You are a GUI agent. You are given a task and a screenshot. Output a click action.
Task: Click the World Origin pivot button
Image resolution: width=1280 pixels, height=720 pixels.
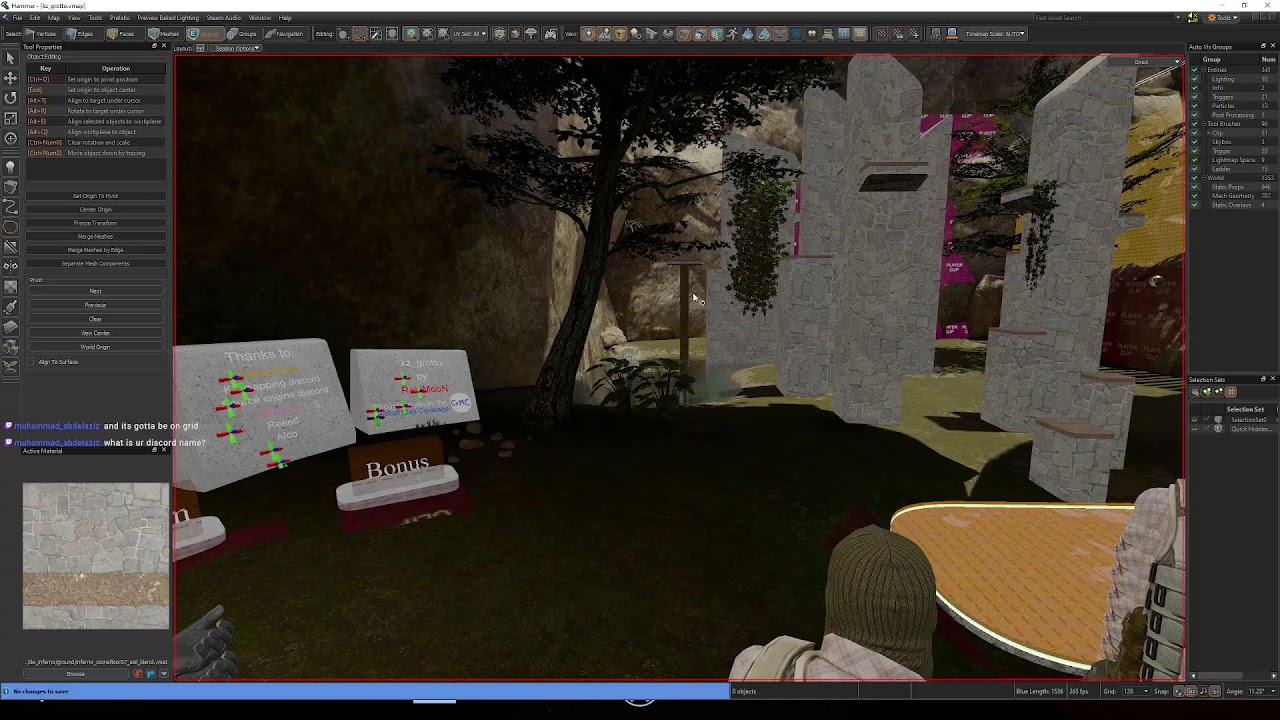(x=95, y=347)
